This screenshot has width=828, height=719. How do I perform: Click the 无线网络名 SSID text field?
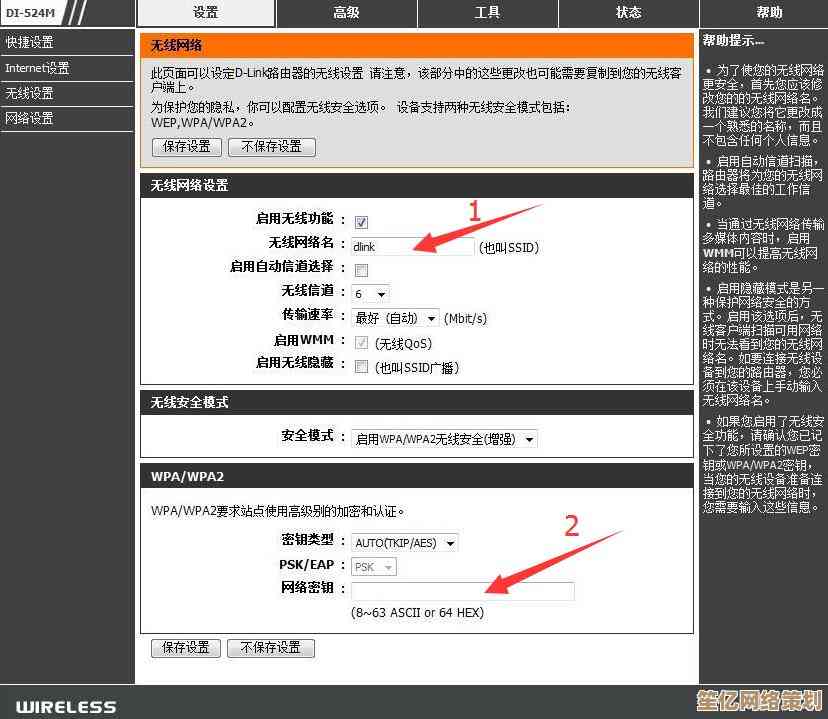click(412, 246)
